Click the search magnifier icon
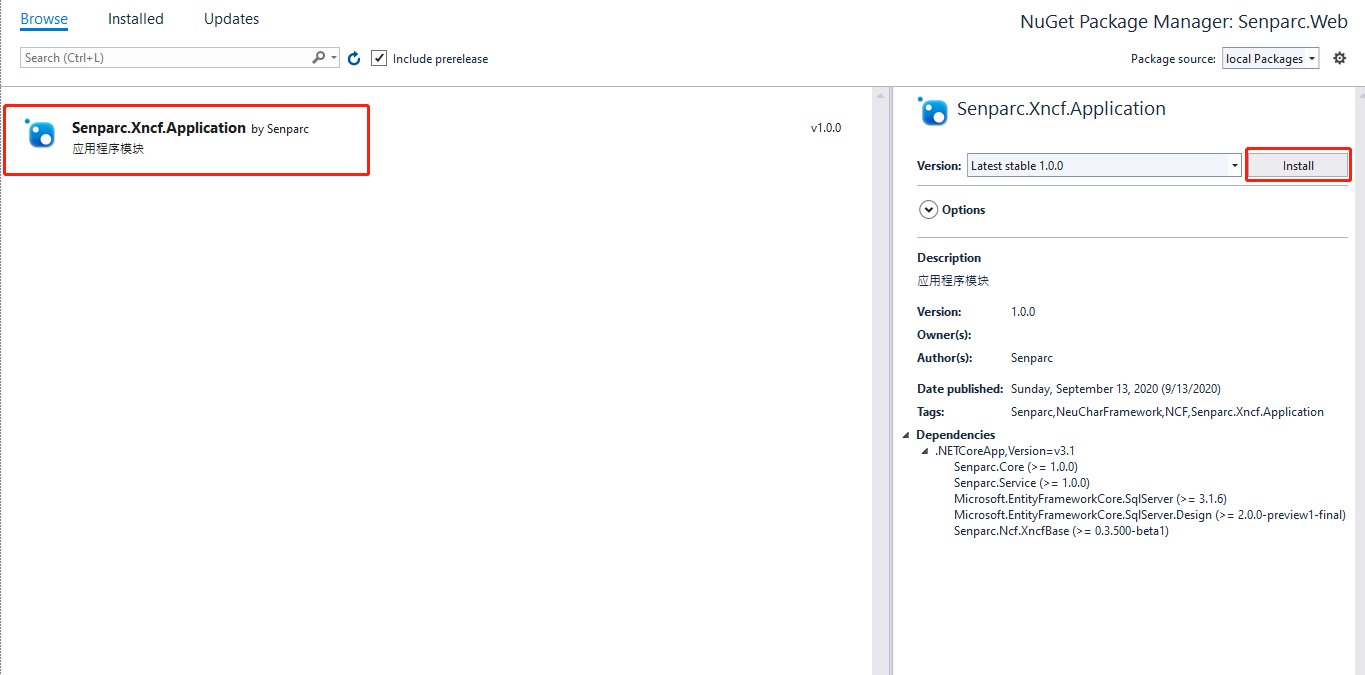Viewport: 1365px width, 675px height. click(x=318, y=58)
